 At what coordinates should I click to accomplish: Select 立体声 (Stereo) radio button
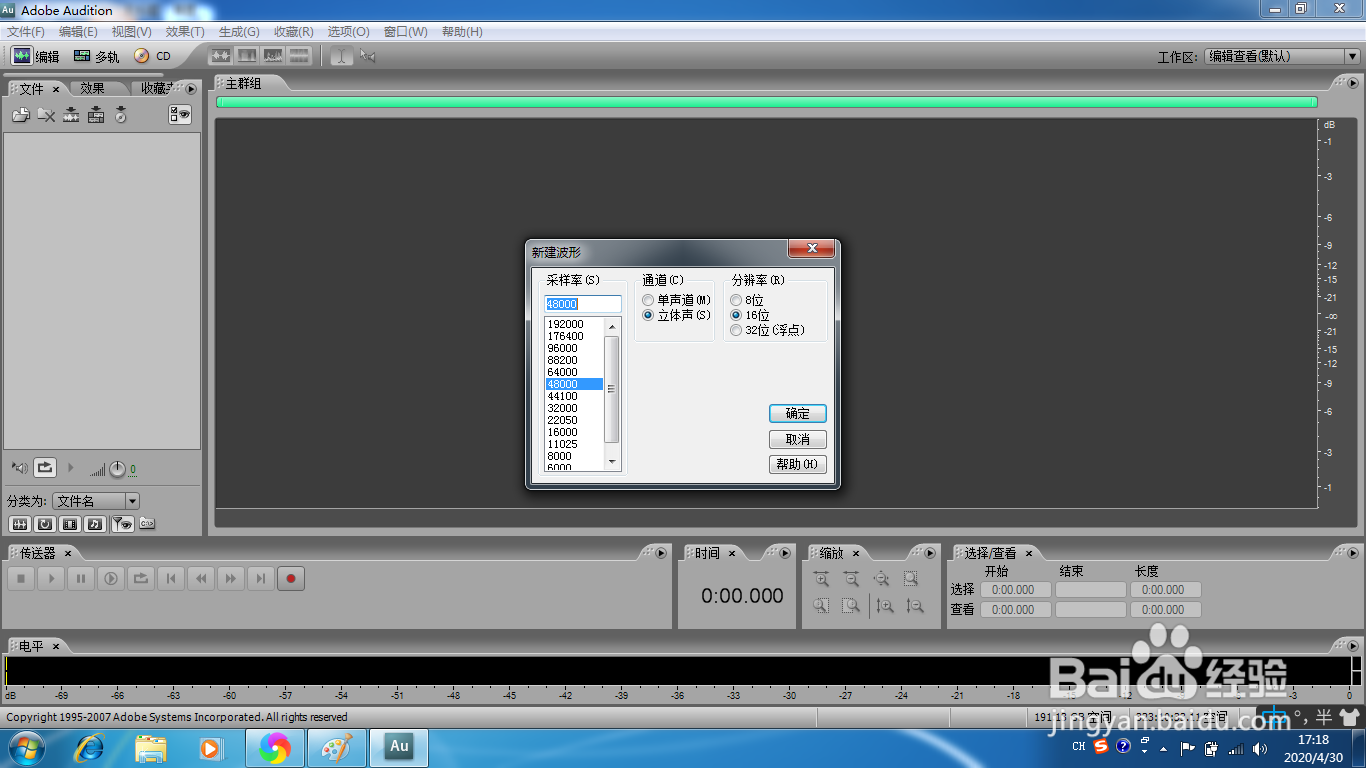click(648, 315)
